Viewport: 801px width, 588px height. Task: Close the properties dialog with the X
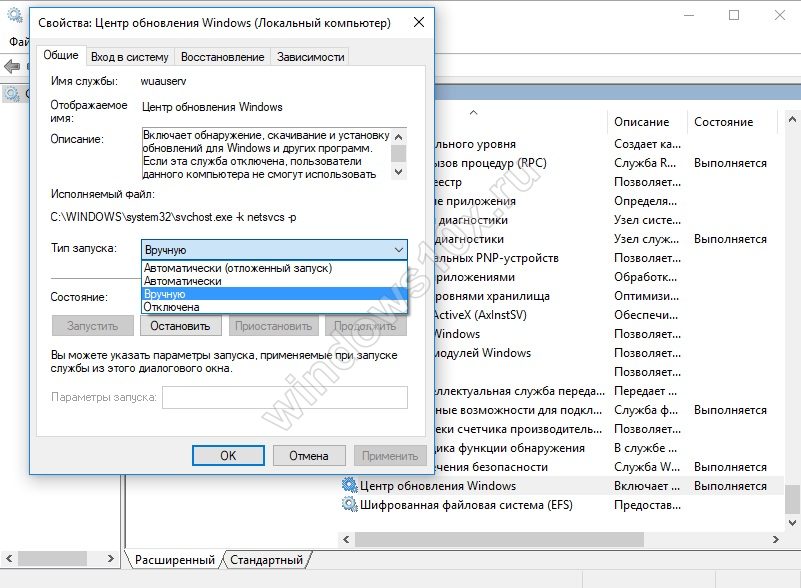(x=418, y=22)
